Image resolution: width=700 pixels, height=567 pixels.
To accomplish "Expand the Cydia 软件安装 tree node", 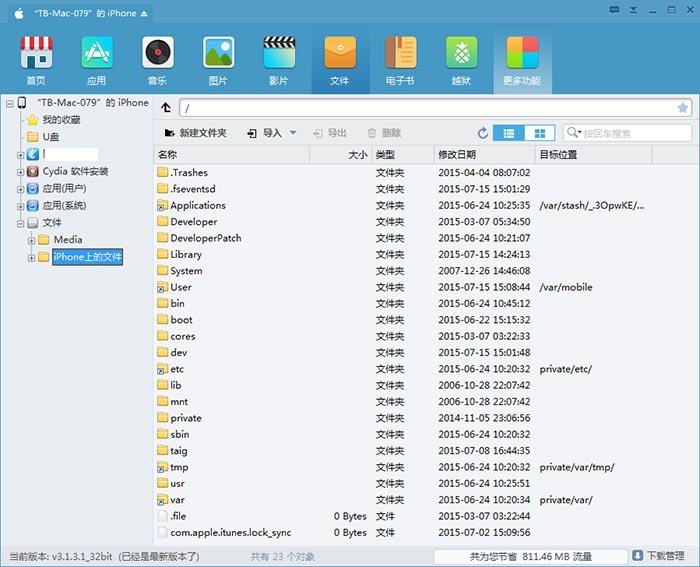I will [21, 172].
